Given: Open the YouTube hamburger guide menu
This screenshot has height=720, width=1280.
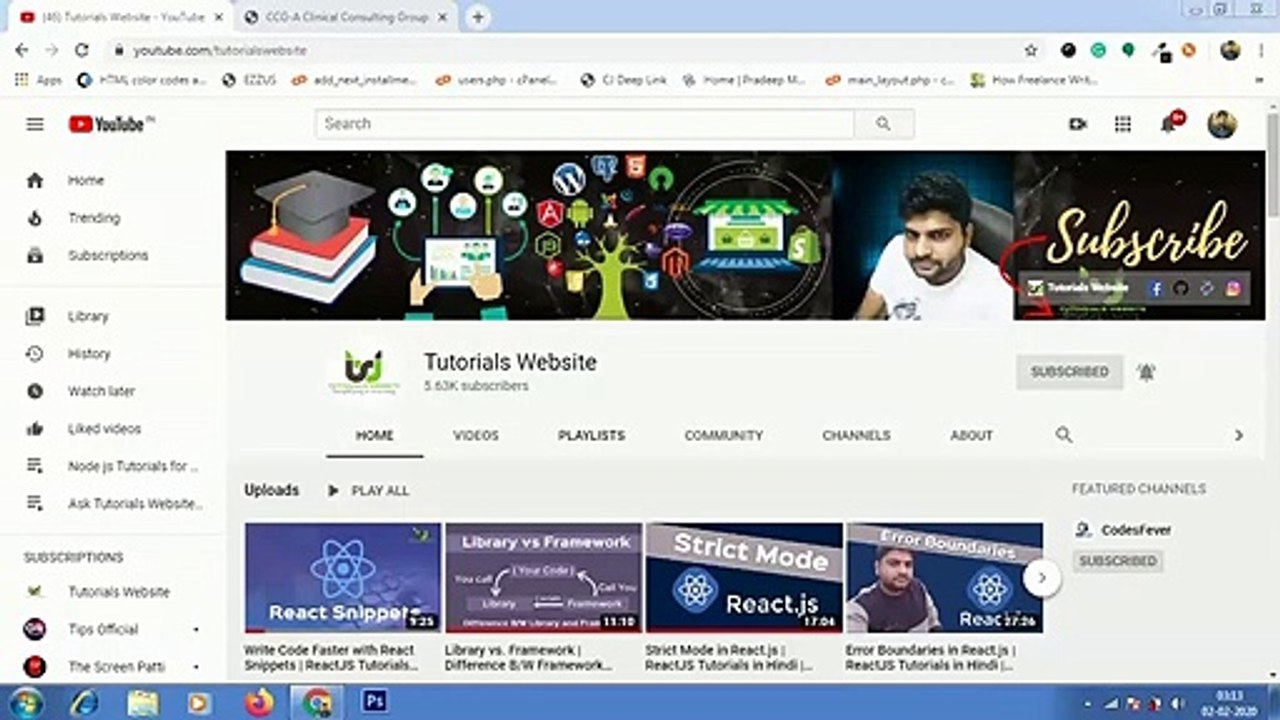Looking at the screenshot, I should pos(35,124).
